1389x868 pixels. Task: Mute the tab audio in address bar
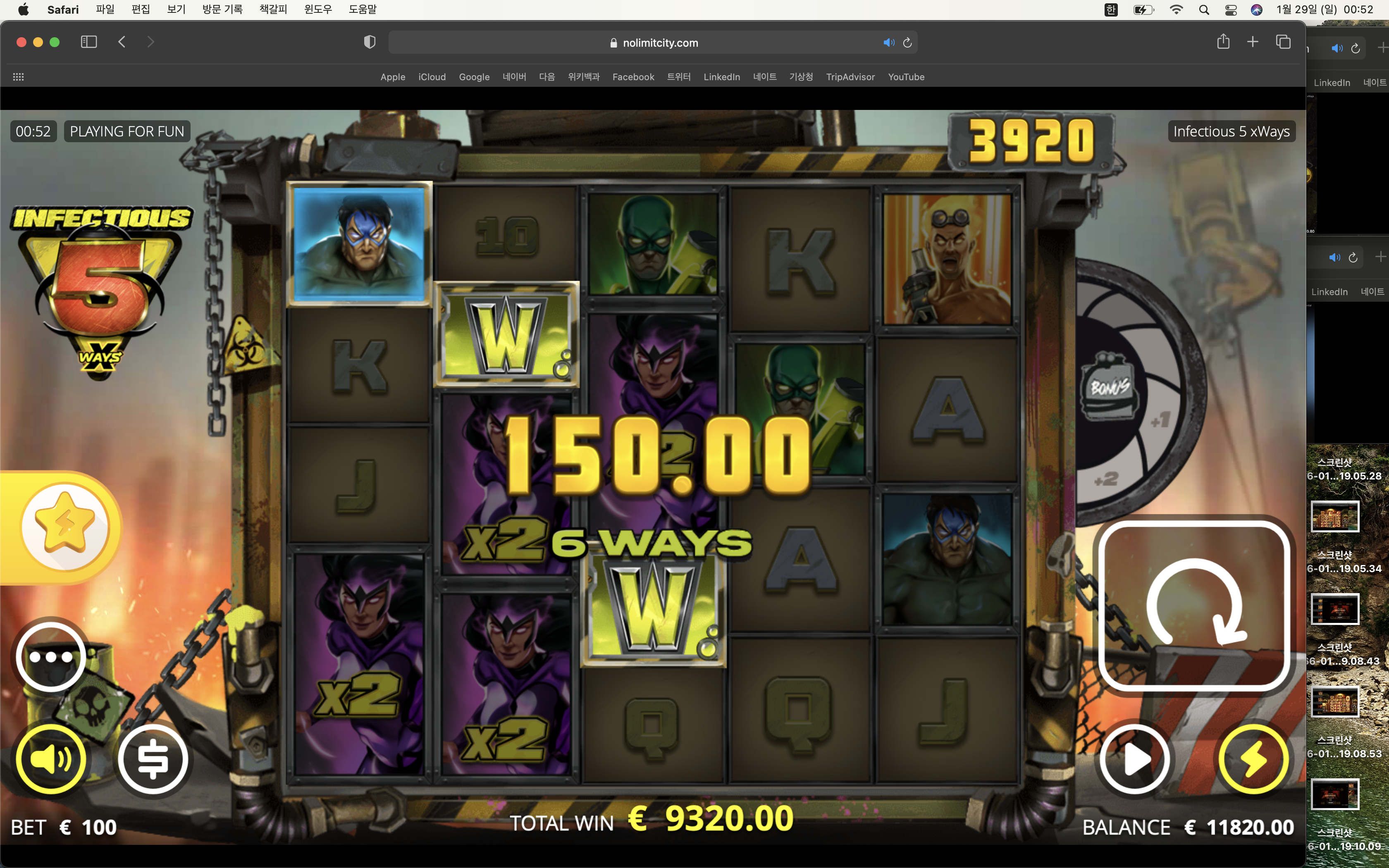[888, 43]
